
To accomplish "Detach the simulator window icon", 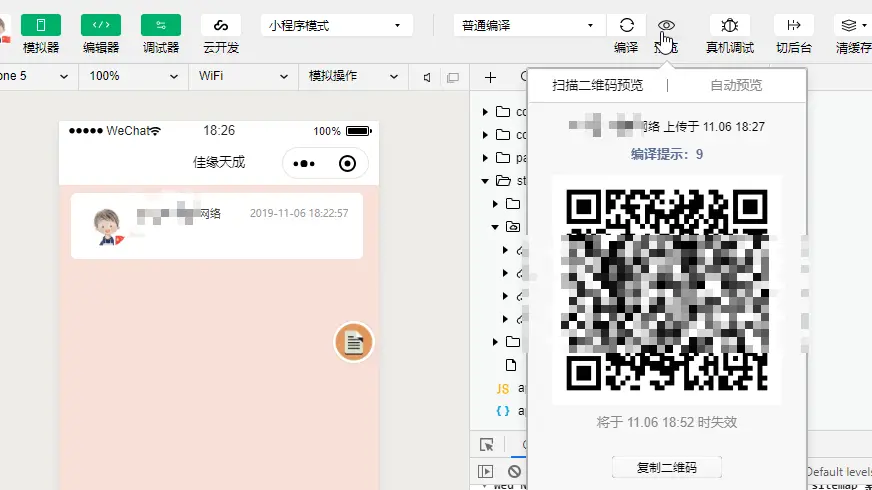I will pos(453,77).
